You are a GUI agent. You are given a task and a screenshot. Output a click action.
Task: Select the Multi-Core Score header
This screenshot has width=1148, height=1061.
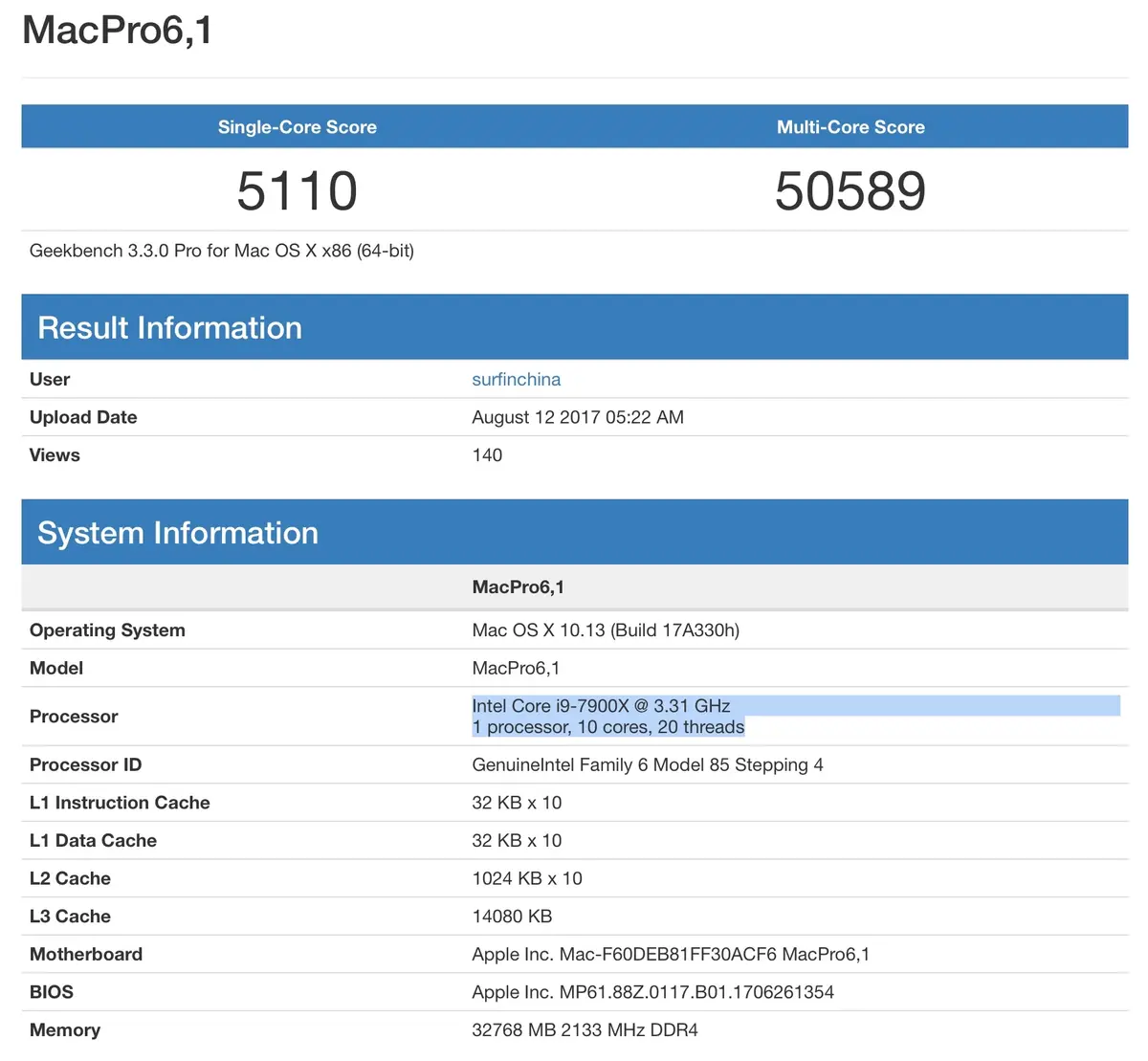850,126
